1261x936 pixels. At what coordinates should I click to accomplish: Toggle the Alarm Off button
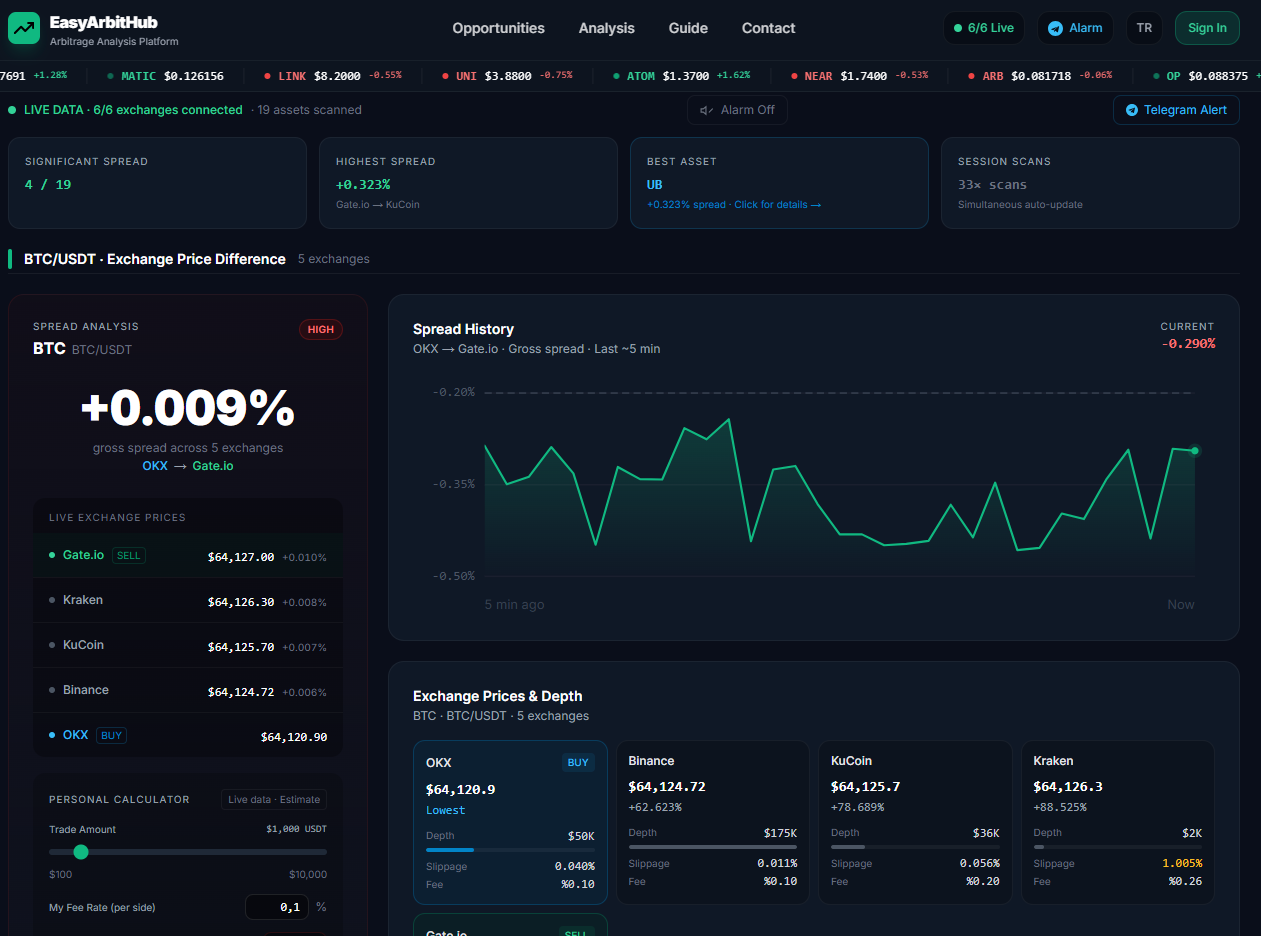tap(737, 110)
